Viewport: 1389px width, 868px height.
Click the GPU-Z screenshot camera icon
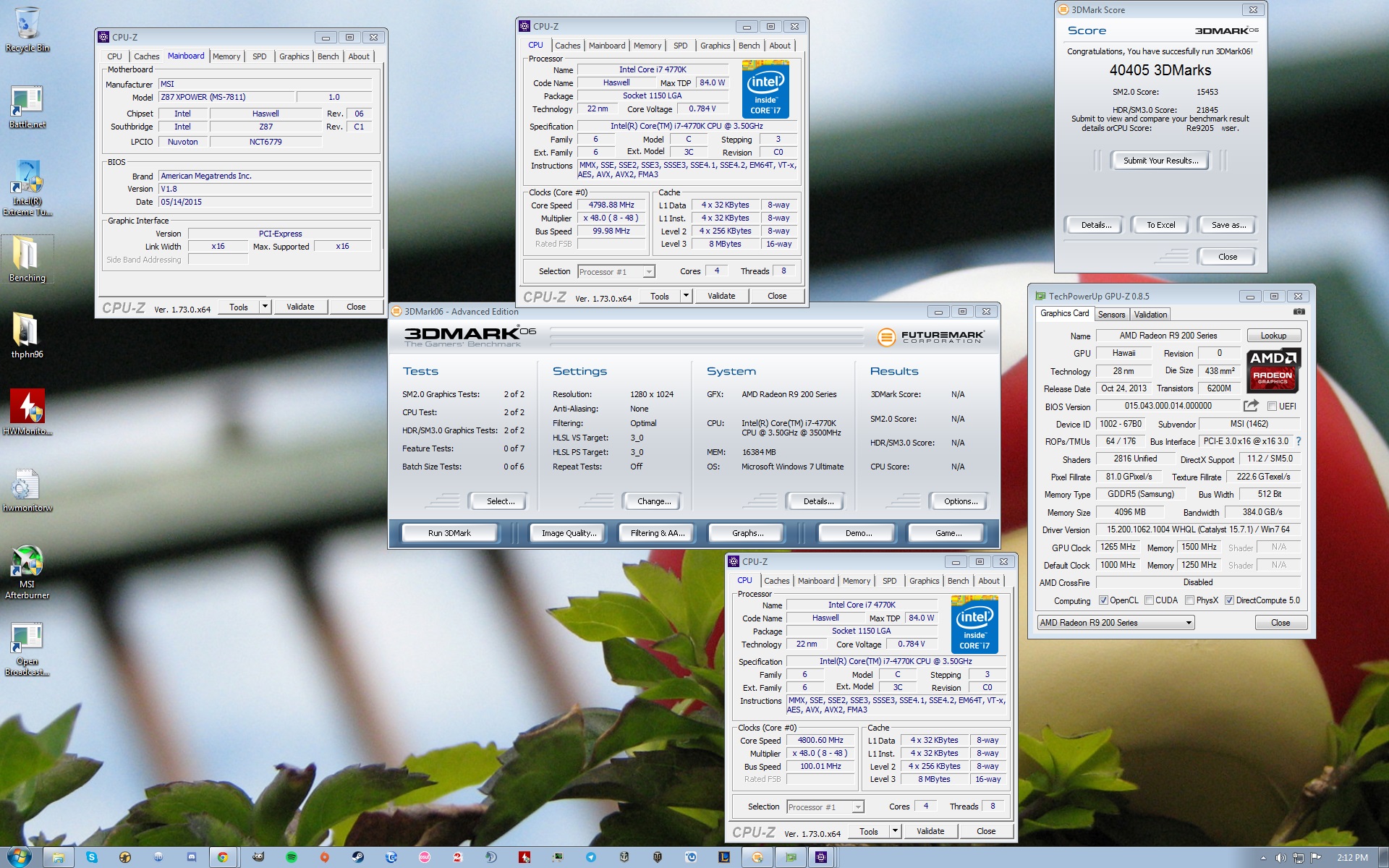coord(1299,312)
